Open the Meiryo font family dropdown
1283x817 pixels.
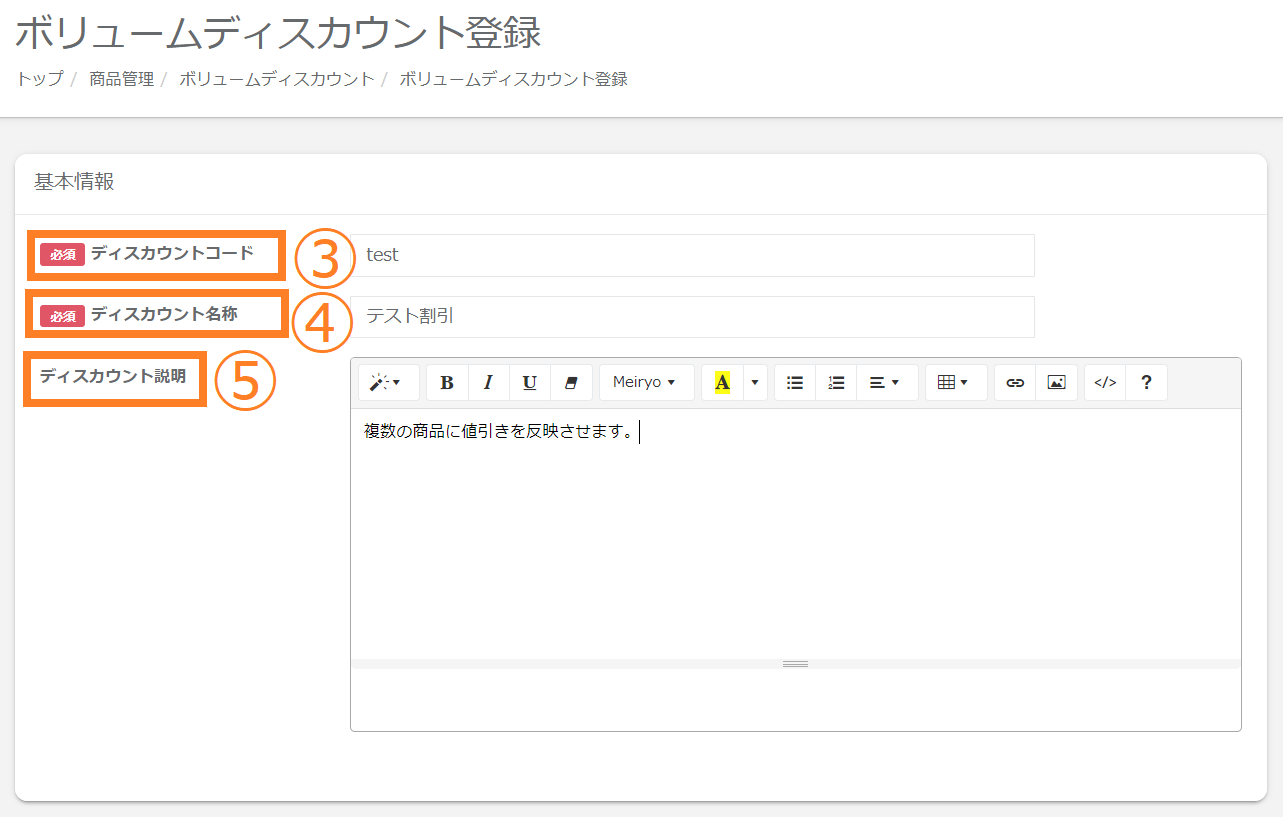[x=645, y=383]
